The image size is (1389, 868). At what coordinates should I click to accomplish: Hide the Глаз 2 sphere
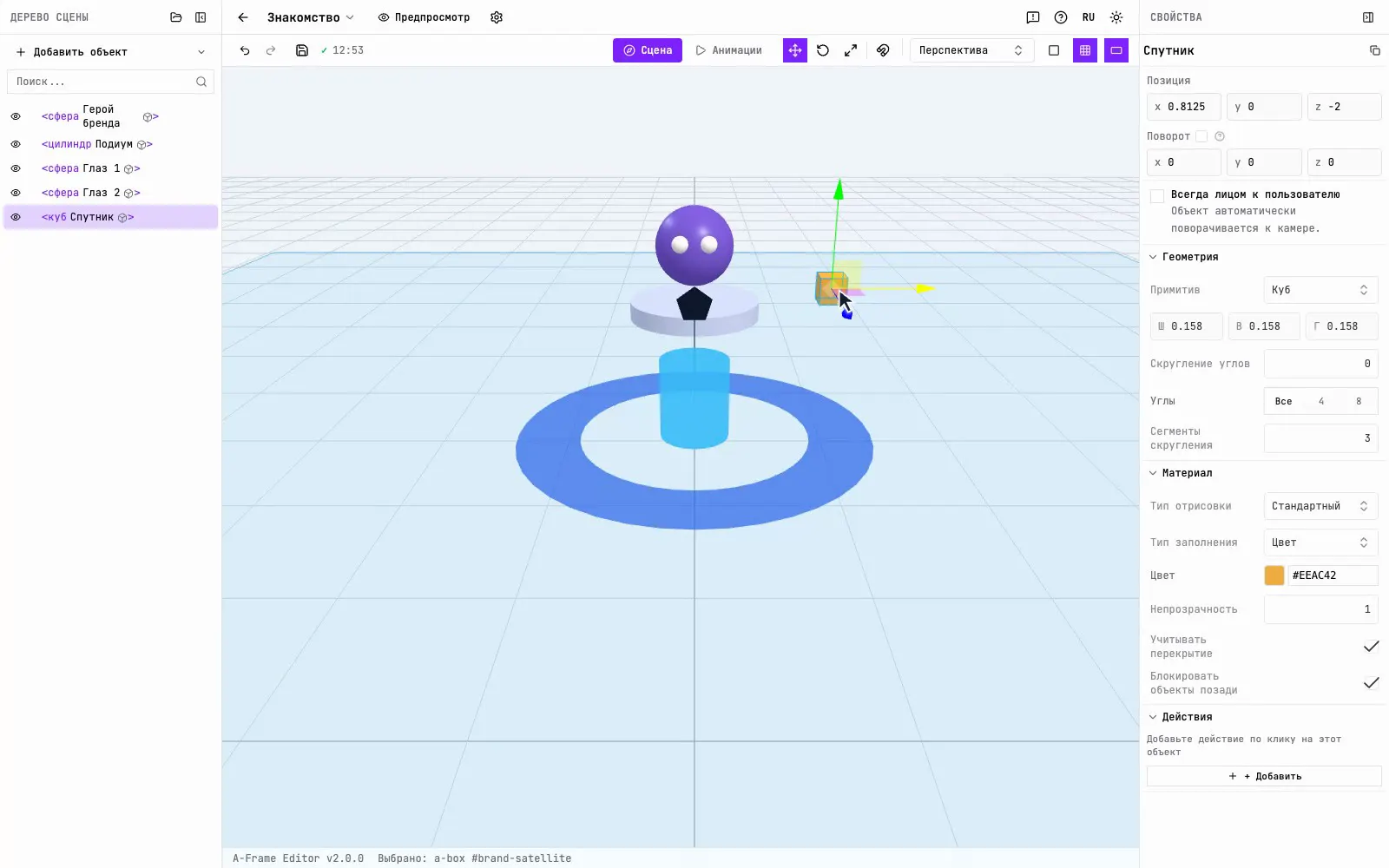point(16,193)
